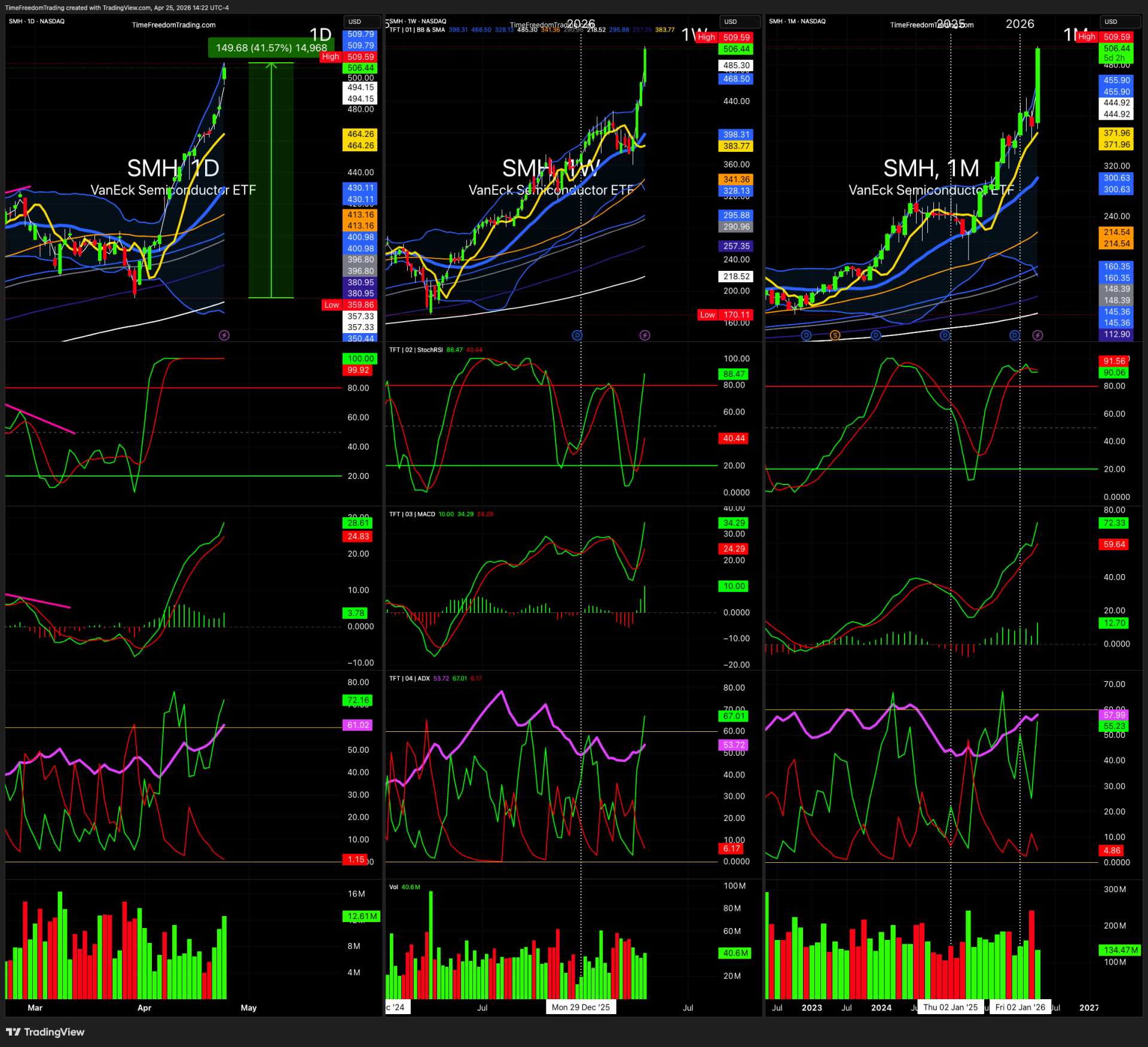Click the purple lightning event icon on monthly chart

(1037, 335)
